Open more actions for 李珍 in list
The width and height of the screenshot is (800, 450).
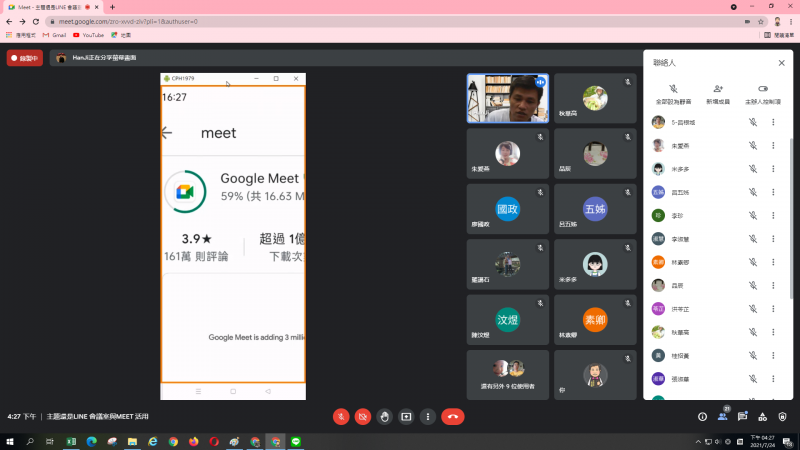coord(773,215)
